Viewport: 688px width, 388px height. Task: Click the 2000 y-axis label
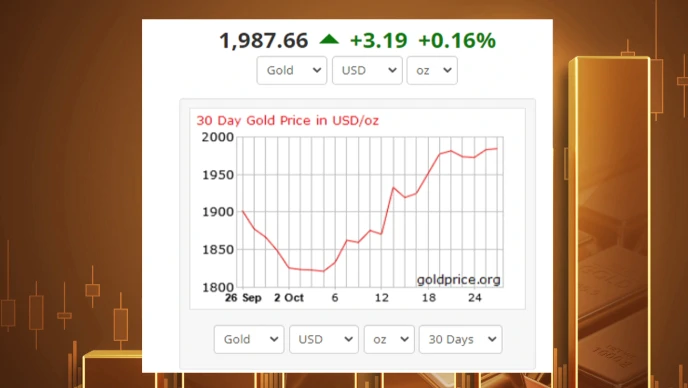point(218,137)
